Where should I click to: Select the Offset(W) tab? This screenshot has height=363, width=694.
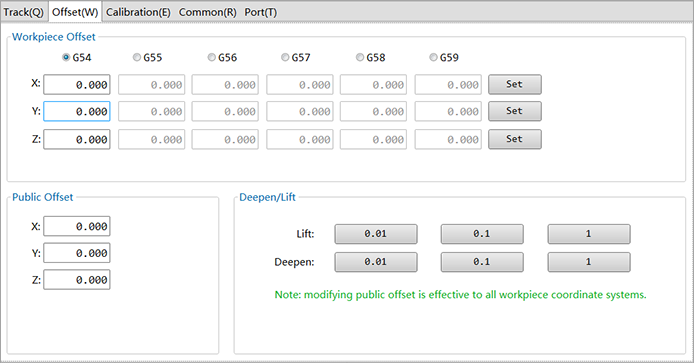[75, 12]
